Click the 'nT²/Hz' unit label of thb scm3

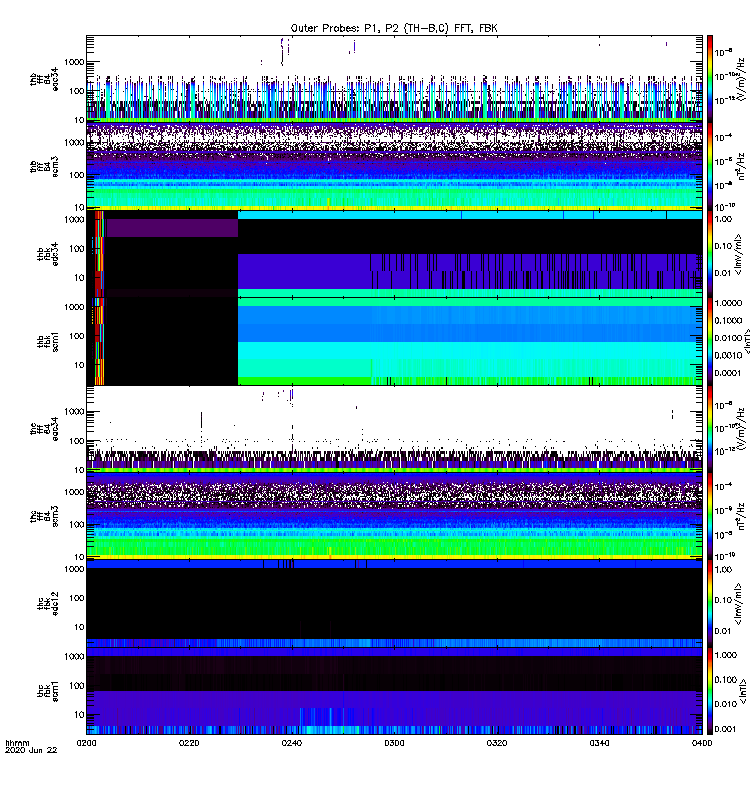[x=741, y=166]
